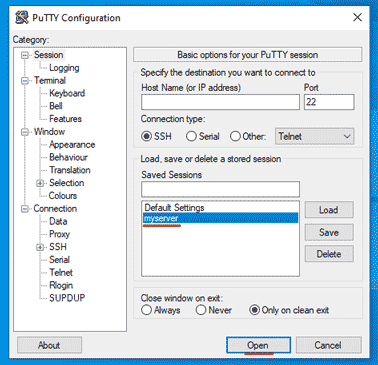Open the Telnet protocol dropdown
378x365 pixels.
314,136
